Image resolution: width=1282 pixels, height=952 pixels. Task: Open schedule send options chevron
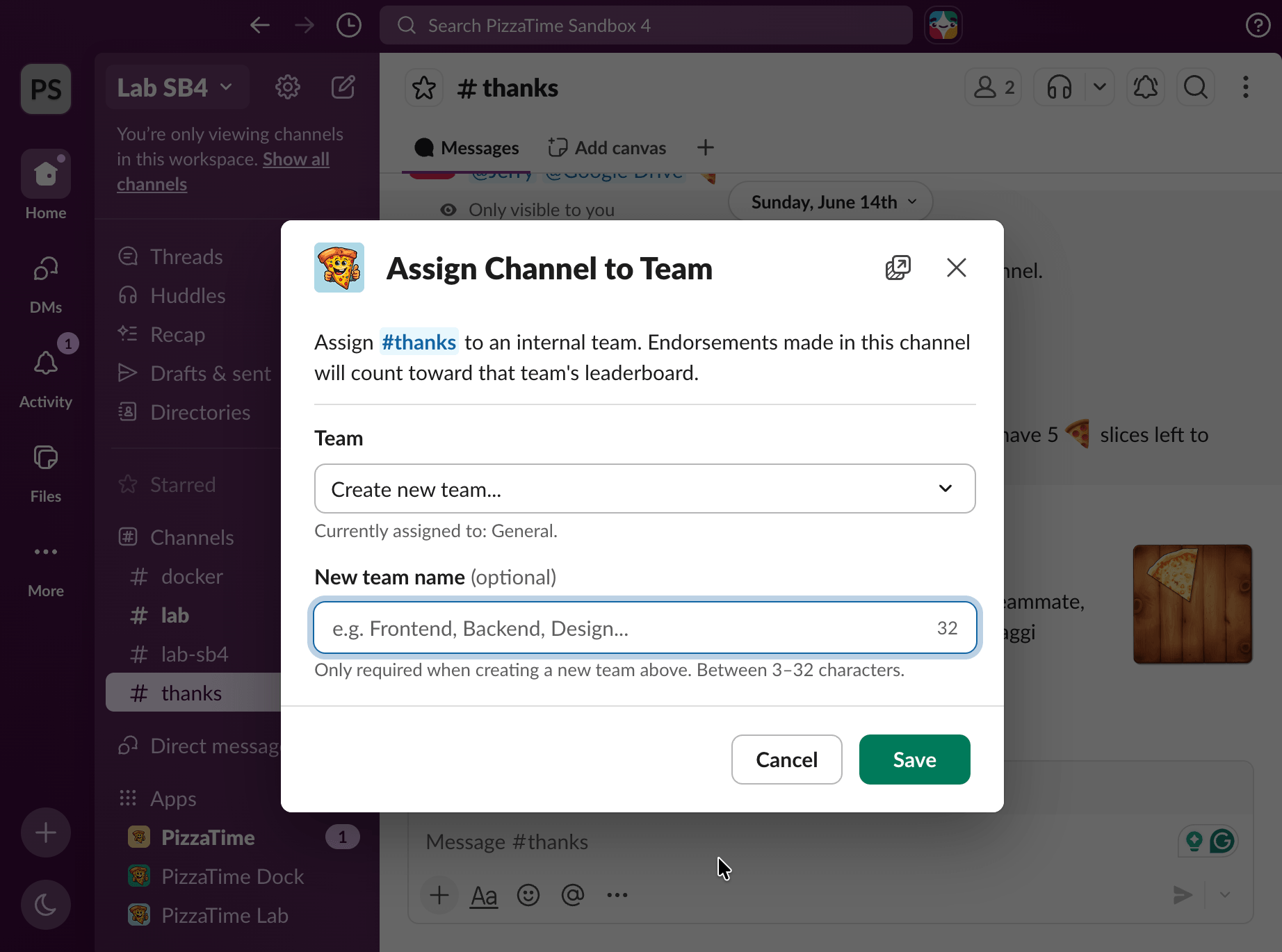1225,895
